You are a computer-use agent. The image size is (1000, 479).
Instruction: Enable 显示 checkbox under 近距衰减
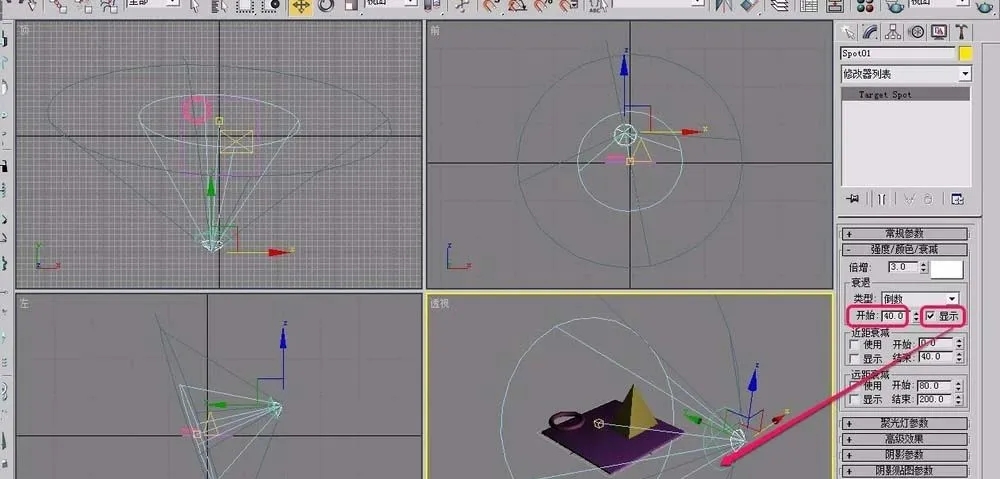pos(855,358)
